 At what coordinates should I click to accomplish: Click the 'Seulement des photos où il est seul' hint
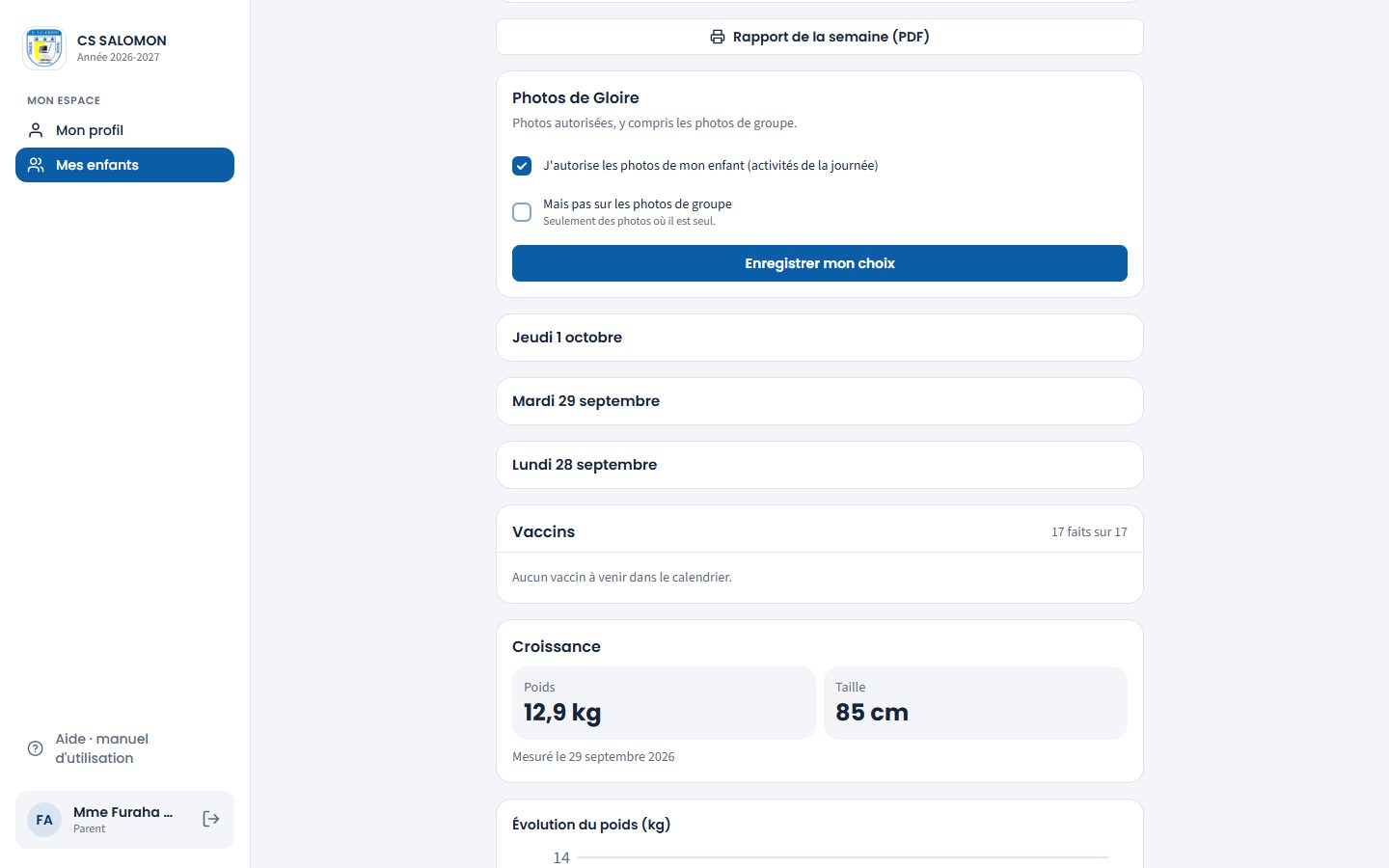(629, 221)
